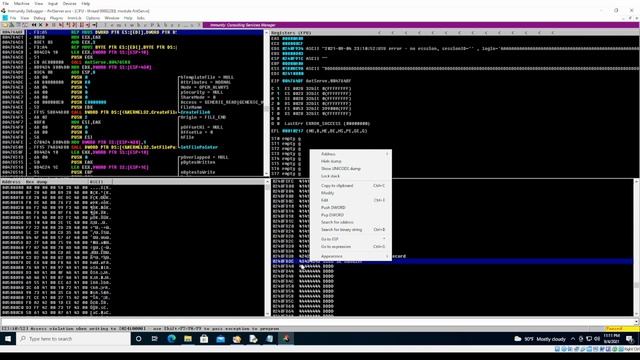Click the Open file toolbar icon
Screen dimensions: 640x360
click(x=5, y=25)
